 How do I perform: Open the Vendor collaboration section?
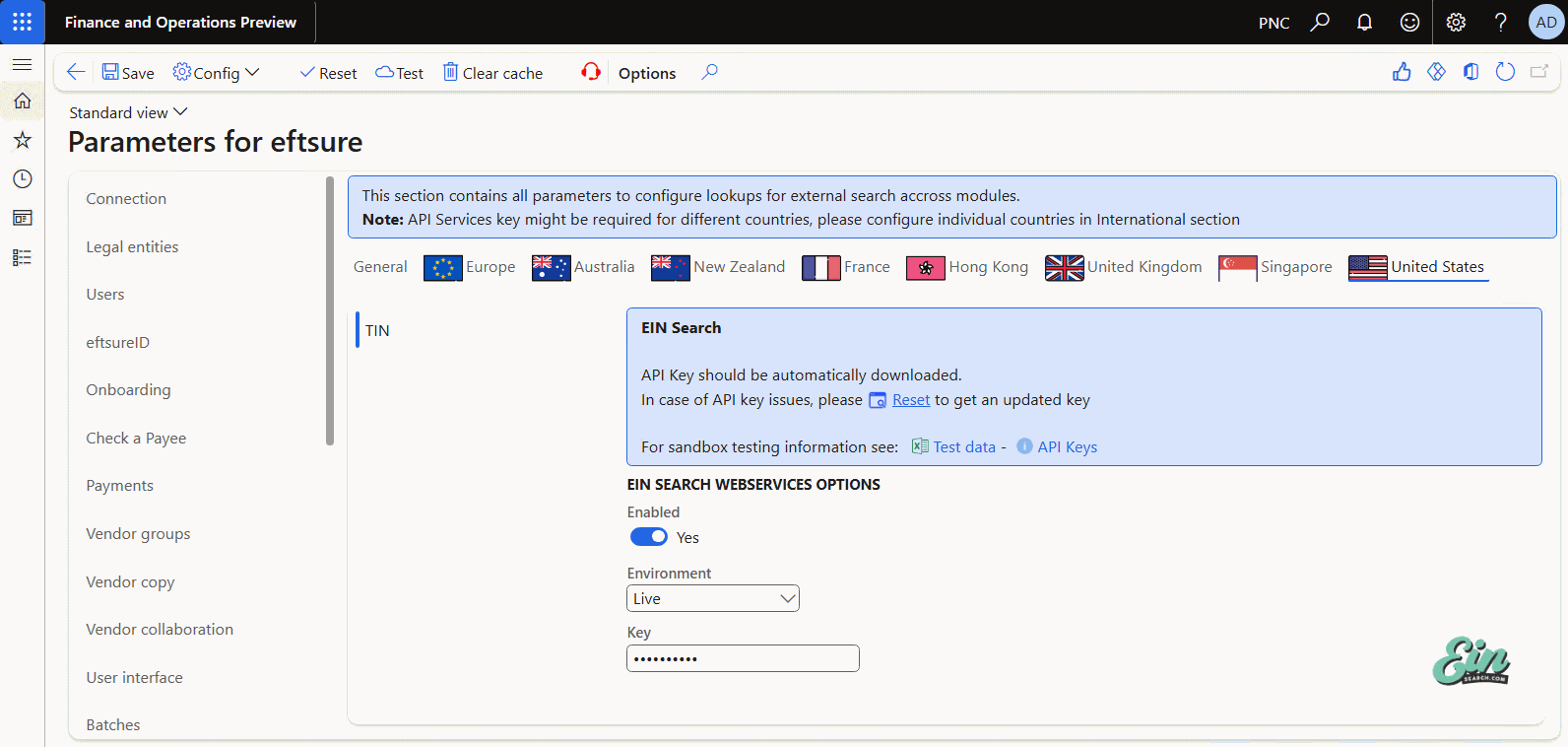(x=160, y=629)
